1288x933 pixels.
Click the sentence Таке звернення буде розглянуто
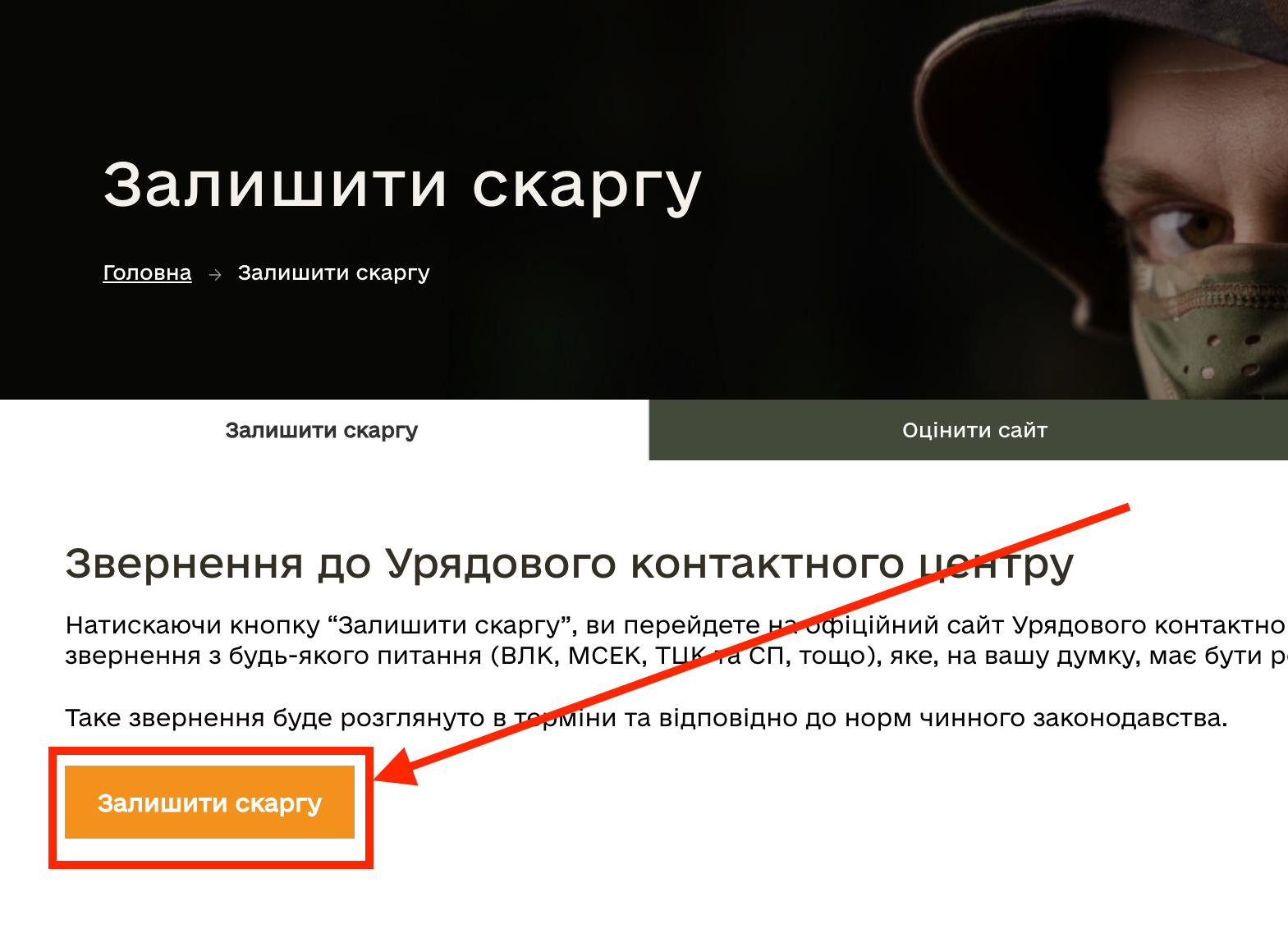coord(646,718)
